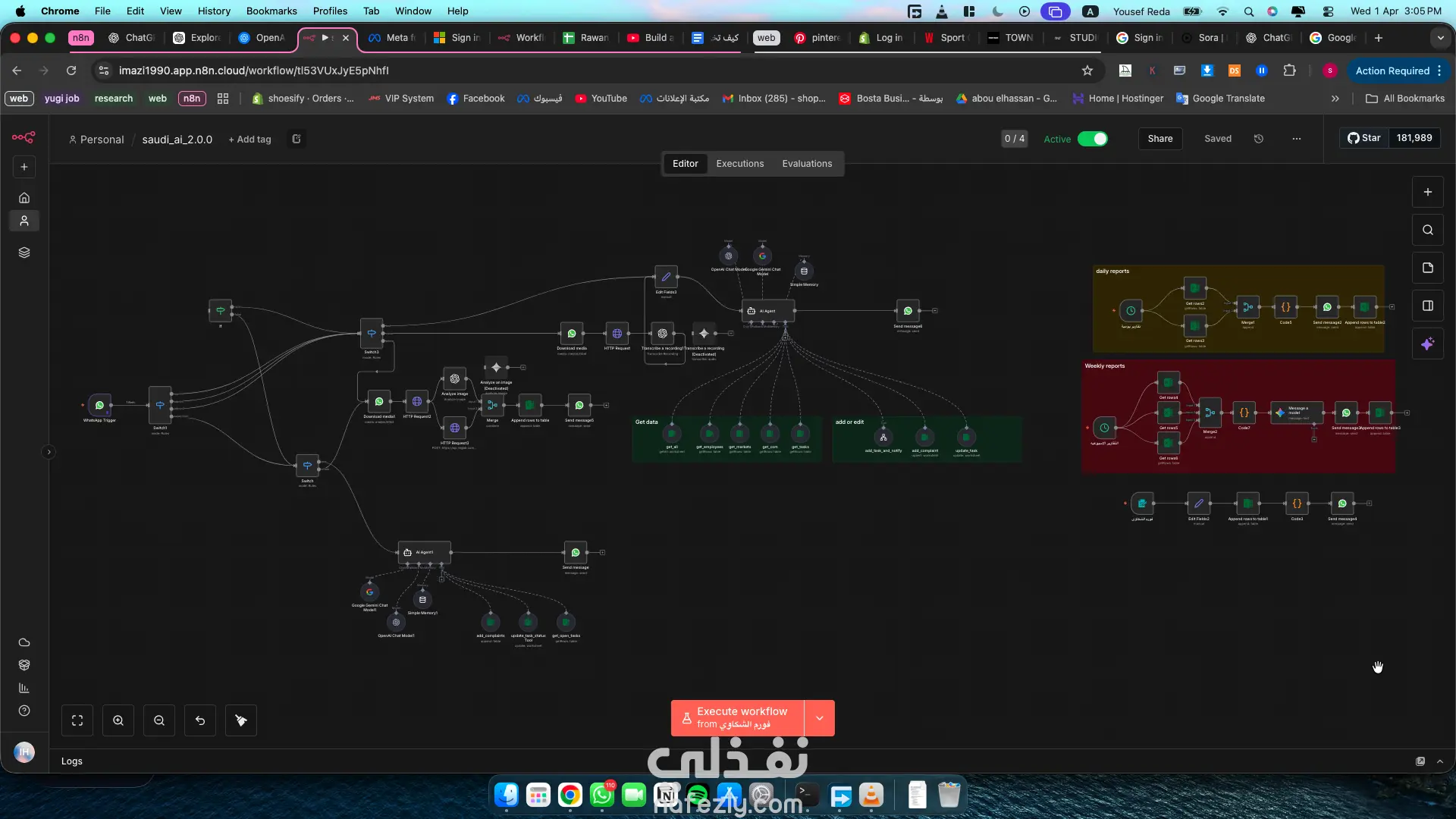This screenshot has height=819, width=1456.
Task: Open the canvas search magnifier icon
Action: [x=1428, y=230]
